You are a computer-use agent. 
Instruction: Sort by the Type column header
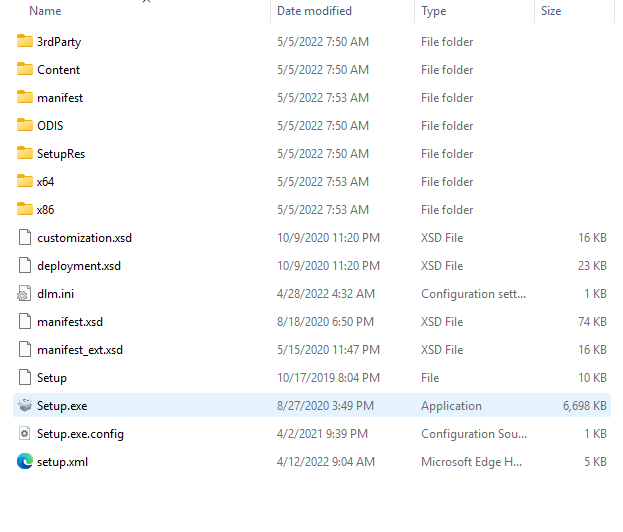click(x=433, y=11)
